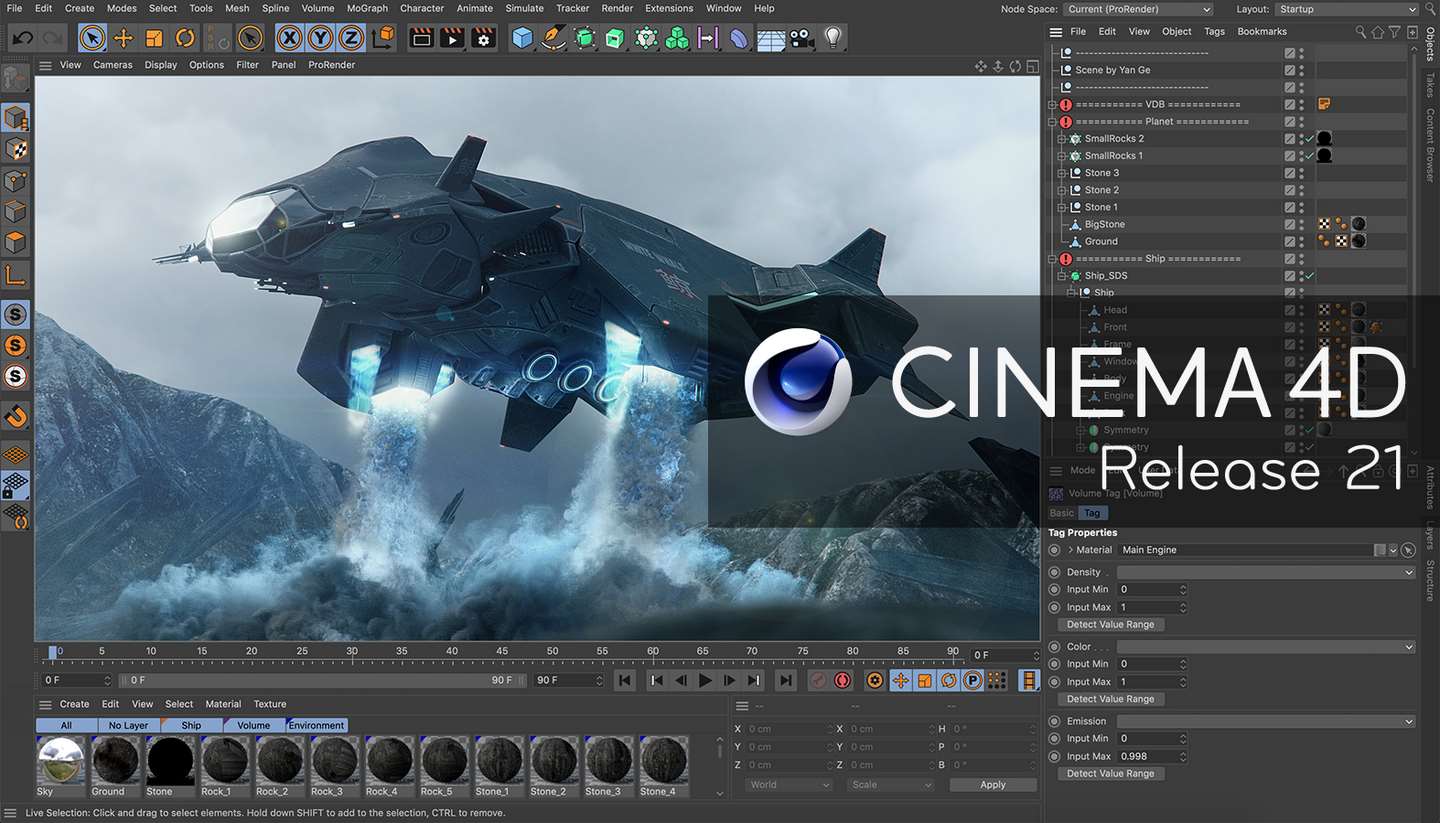
Task: Toggle the Z axis lock
Action: pyautogui.click(x=351, y=39)
